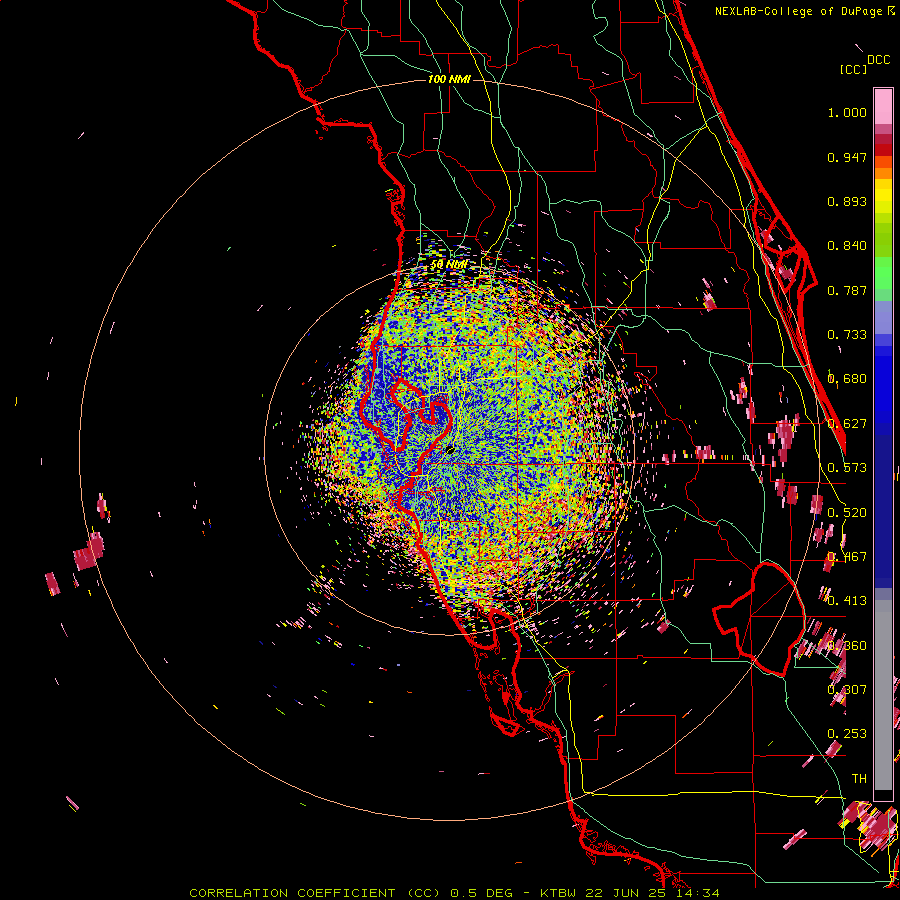The image size is (900, 900).
Task: Click the 0.893 value on the color scale
Action: tap(847, 201)
